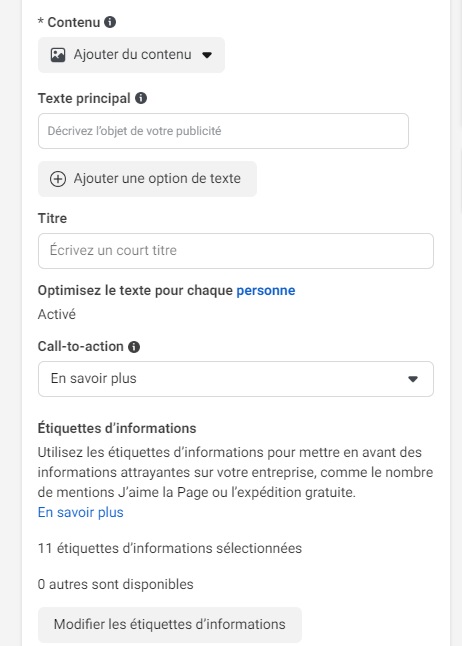
Task: Open info tooltip beside Texte principal
Action: pyautogui.click(x=141, y=98)
